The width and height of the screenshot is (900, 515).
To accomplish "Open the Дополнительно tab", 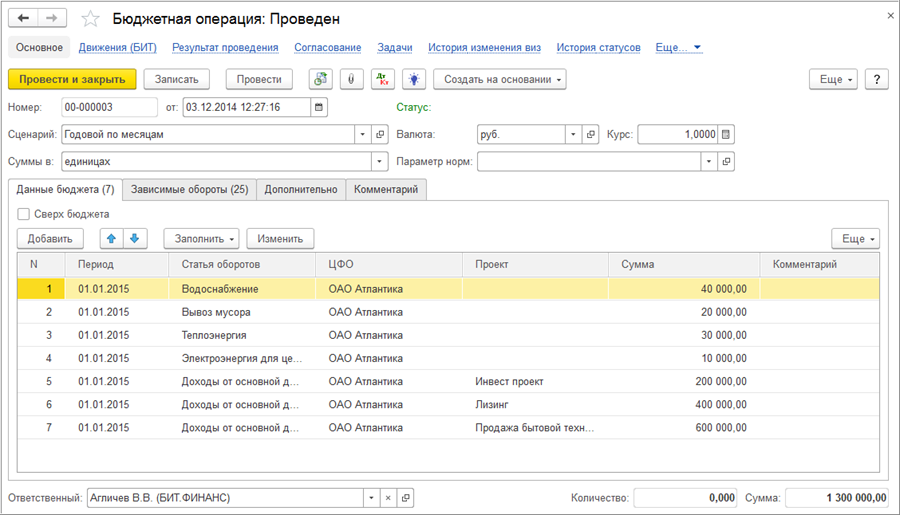I will click(x=302, y=189).
